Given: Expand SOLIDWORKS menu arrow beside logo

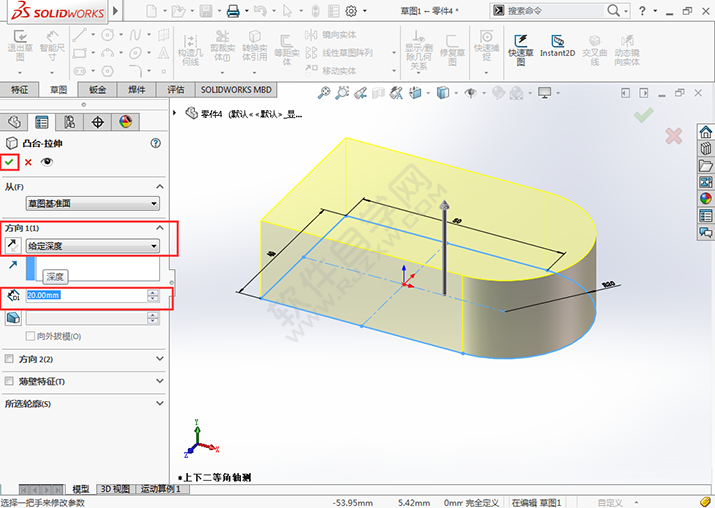Looking at the screenshot, I should 115,10.
